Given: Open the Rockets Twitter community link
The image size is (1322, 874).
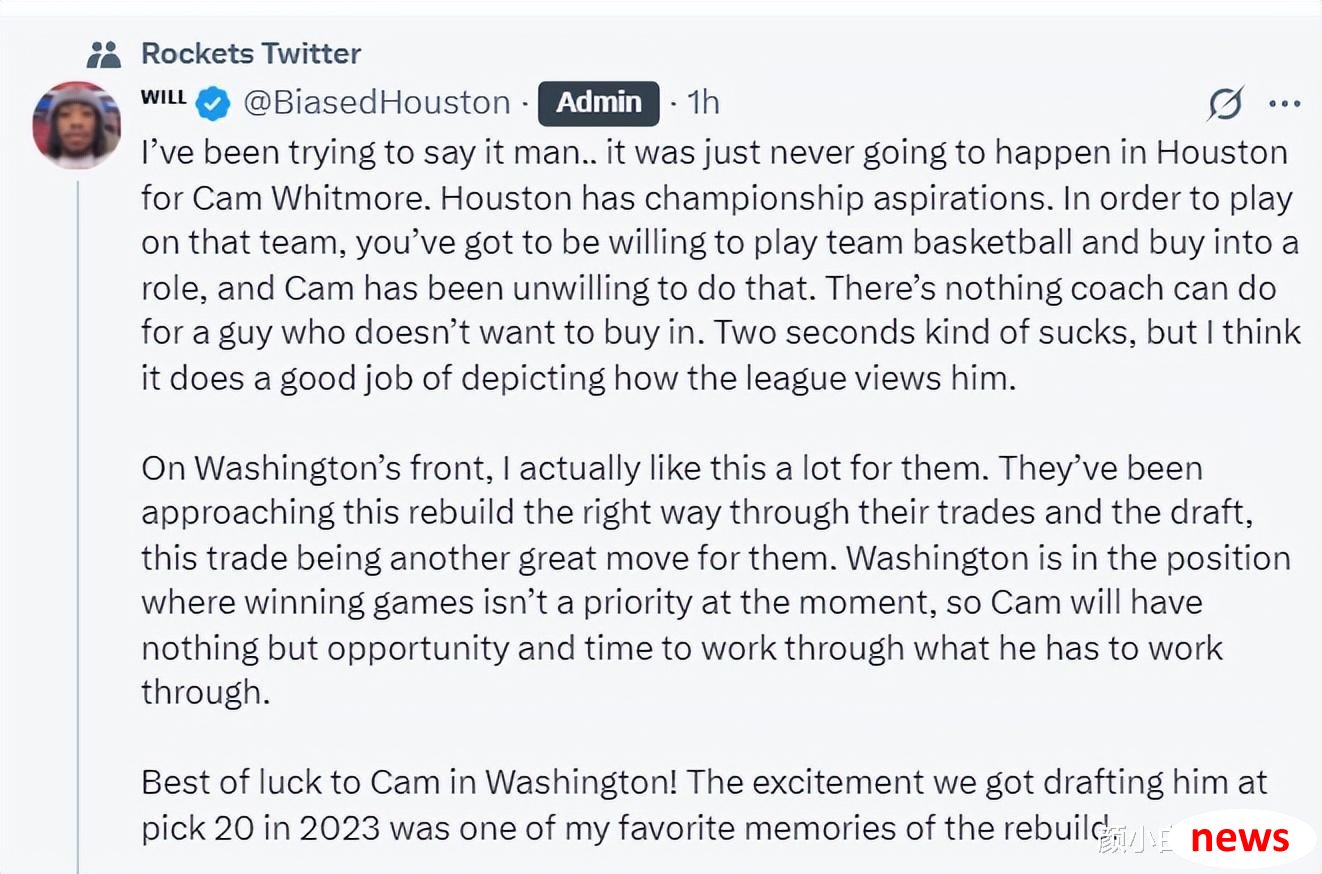Looking at the screenshot, I should 251,53.
